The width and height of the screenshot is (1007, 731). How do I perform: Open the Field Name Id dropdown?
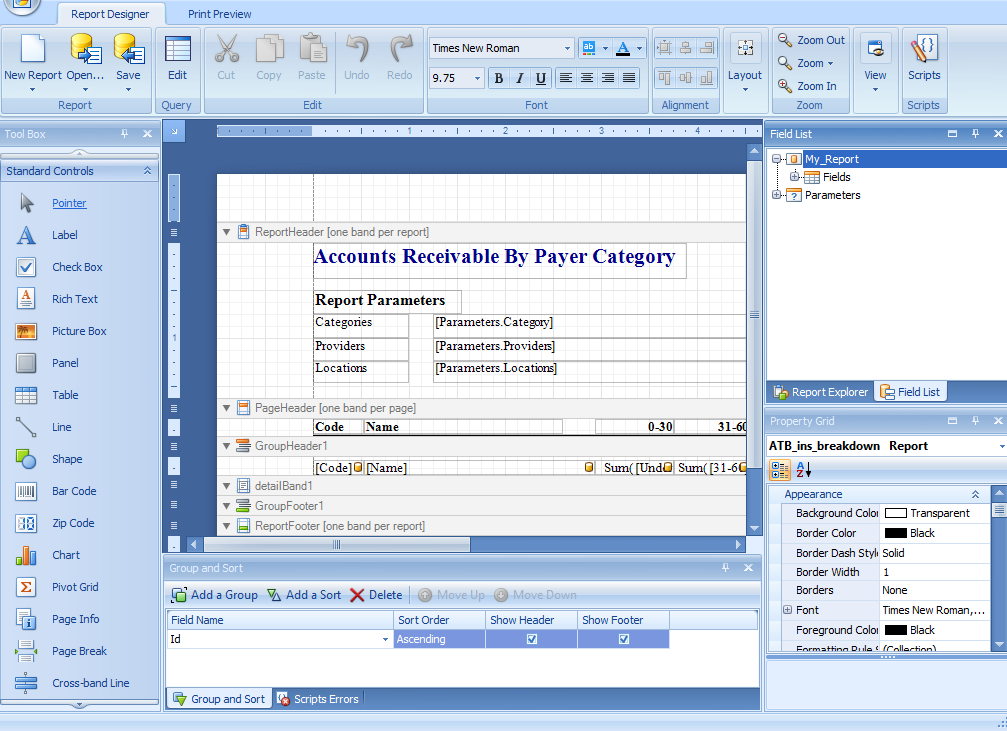click(x=385, y=639)
